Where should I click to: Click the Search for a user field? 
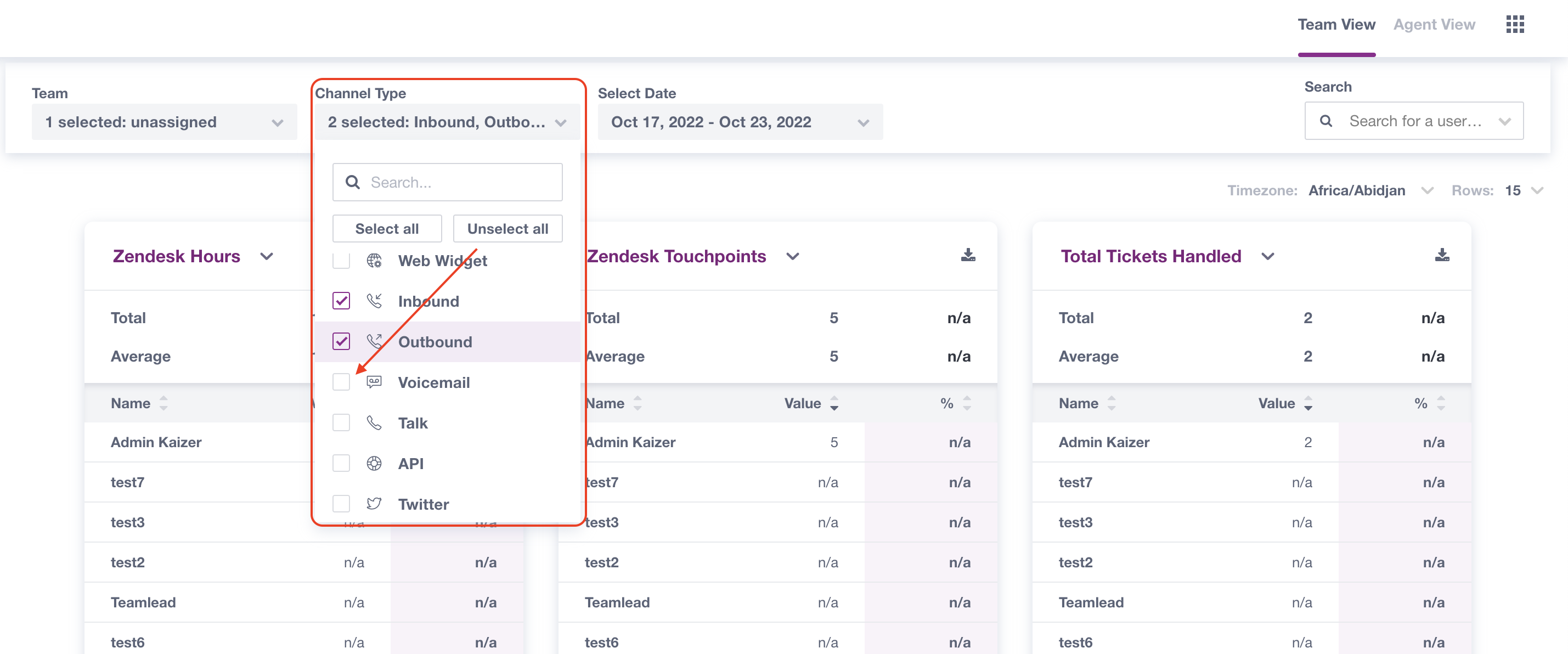(x=1413, y=121)
